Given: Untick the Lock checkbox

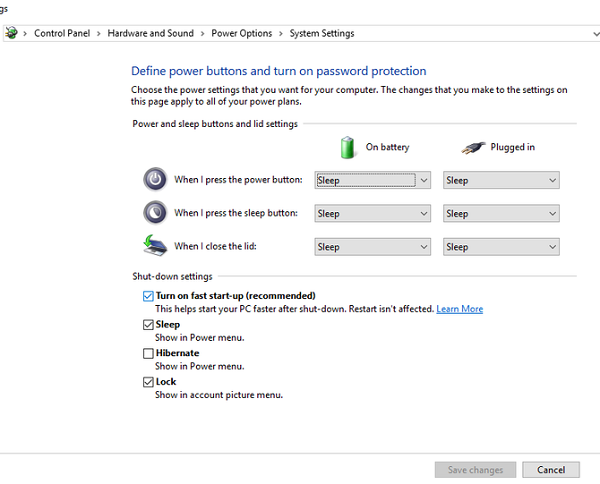Looking at the screenshot, I should tap(148, 382).
